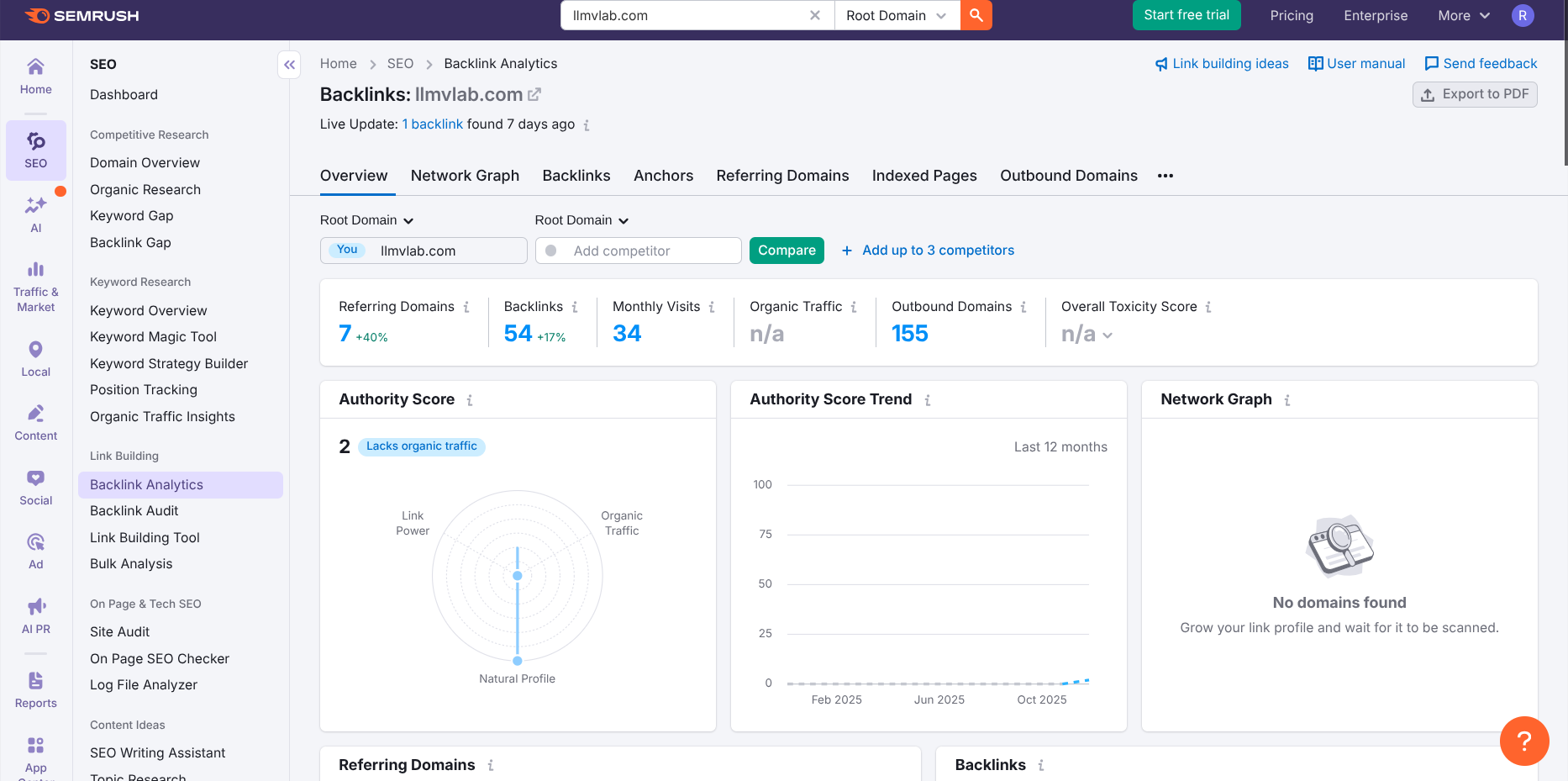
Task: Expand the More menu in header
Action: pos(1464,15)
